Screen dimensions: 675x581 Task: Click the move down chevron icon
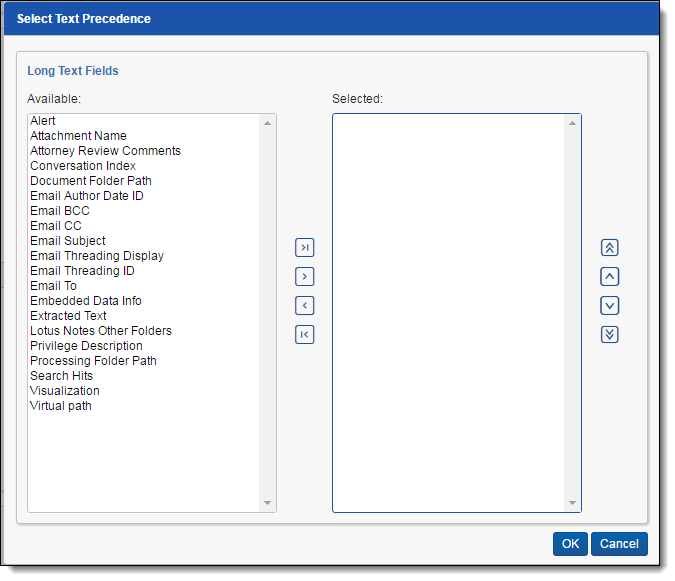coord(610,306)
